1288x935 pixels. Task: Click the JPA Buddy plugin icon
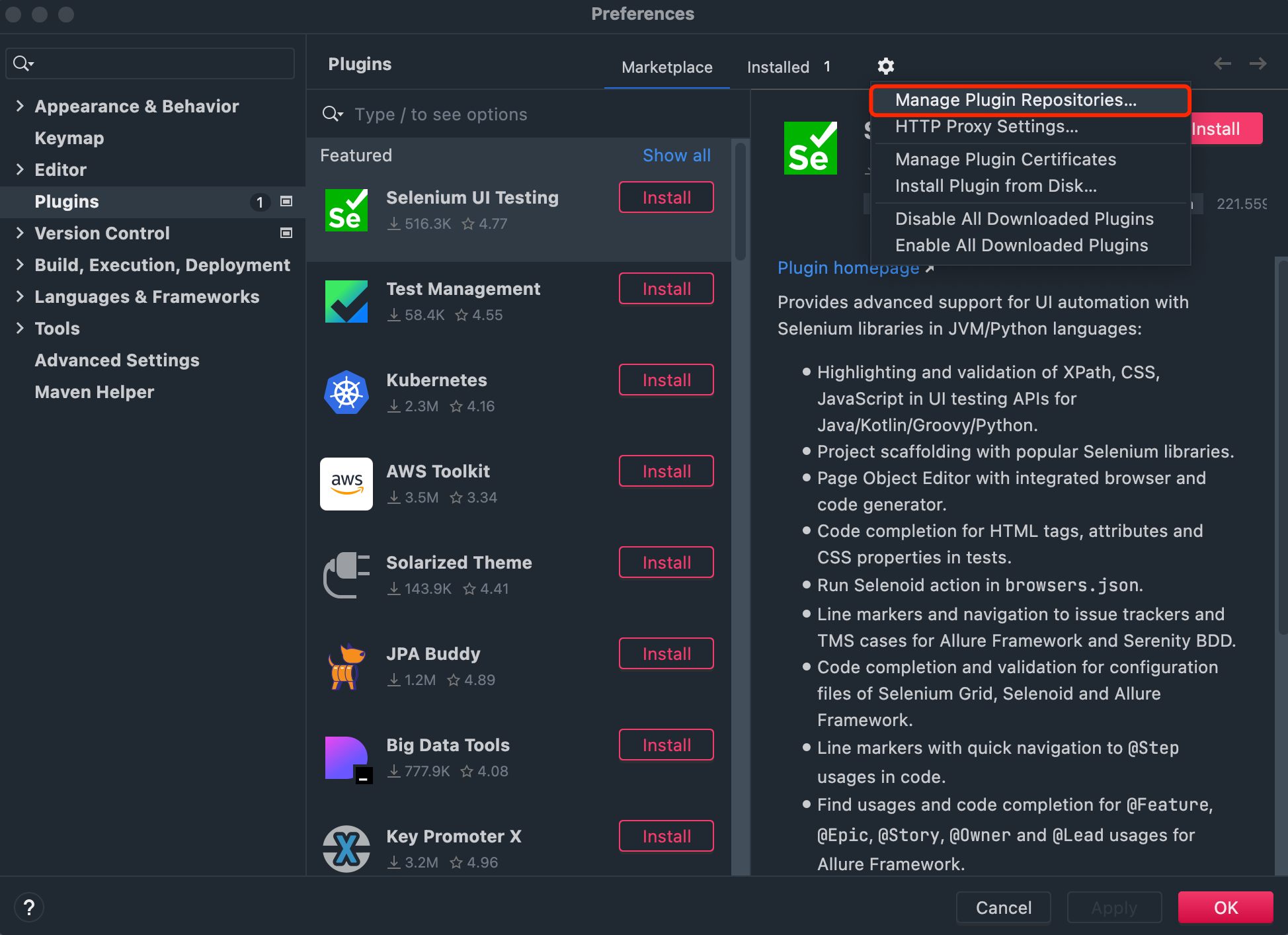tap(346, 667)
